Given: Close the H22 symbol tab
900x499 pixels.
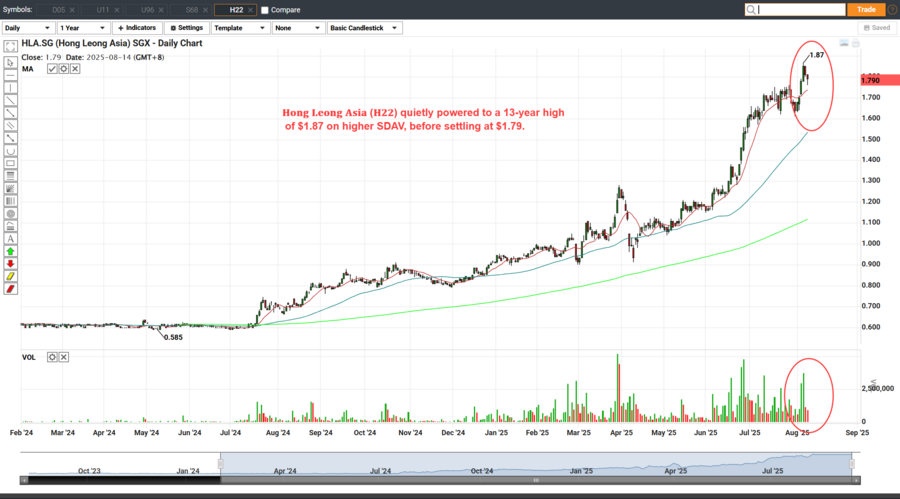Looking at the screenshot, I should point(250,10).
